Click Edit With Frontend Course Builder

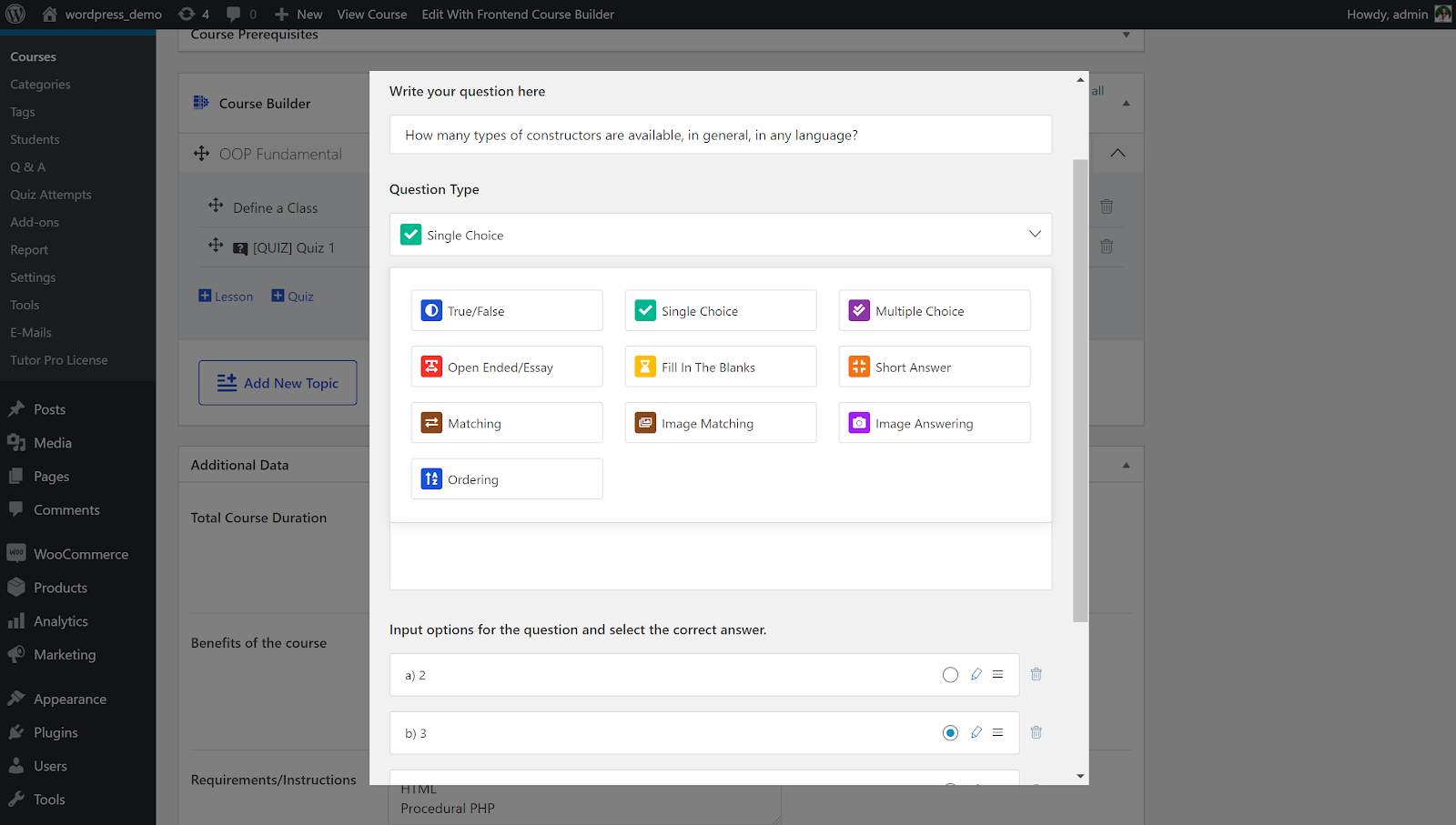pyautogui.click(x=518, y=15)
